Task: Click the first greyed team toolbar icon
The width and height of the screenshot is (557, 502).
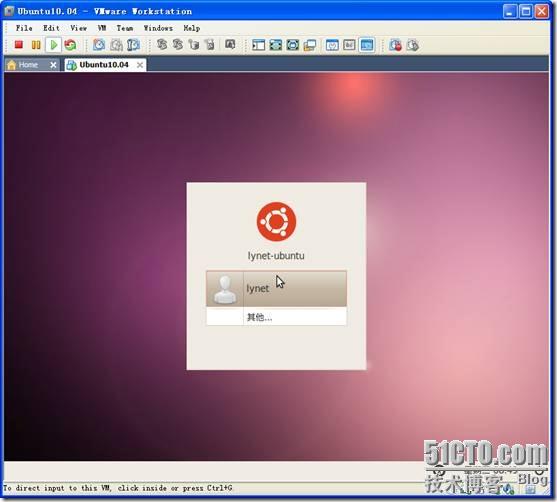Action: (162, 45)
